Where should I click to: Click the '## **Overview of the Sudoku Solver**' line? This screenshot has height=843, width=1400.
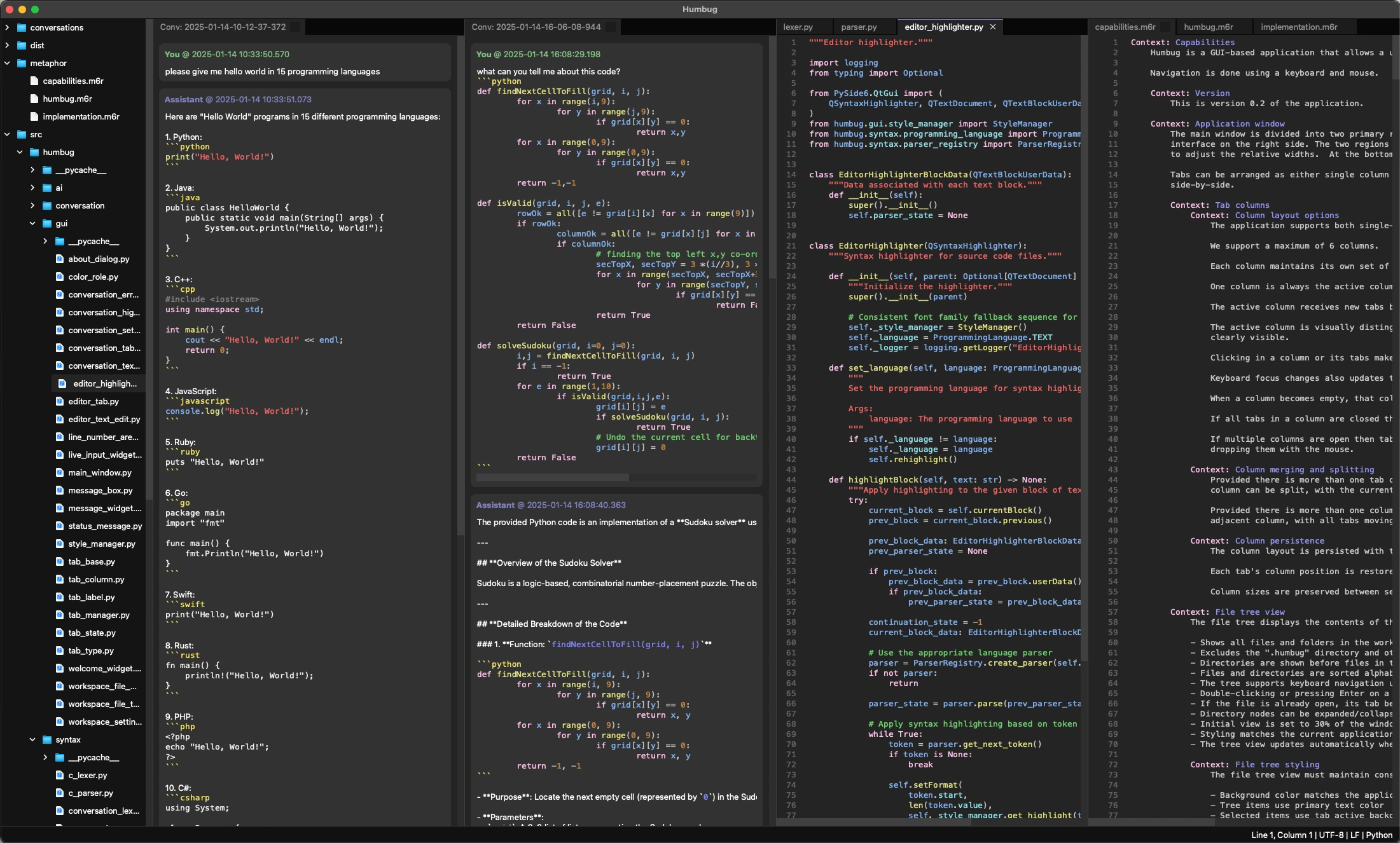(x=549, y=563)
